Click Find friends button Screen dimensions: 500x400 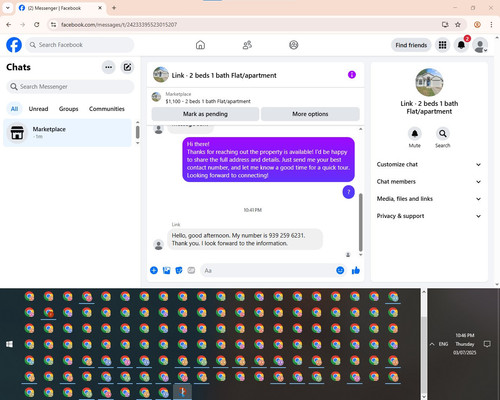coord(411,45)
